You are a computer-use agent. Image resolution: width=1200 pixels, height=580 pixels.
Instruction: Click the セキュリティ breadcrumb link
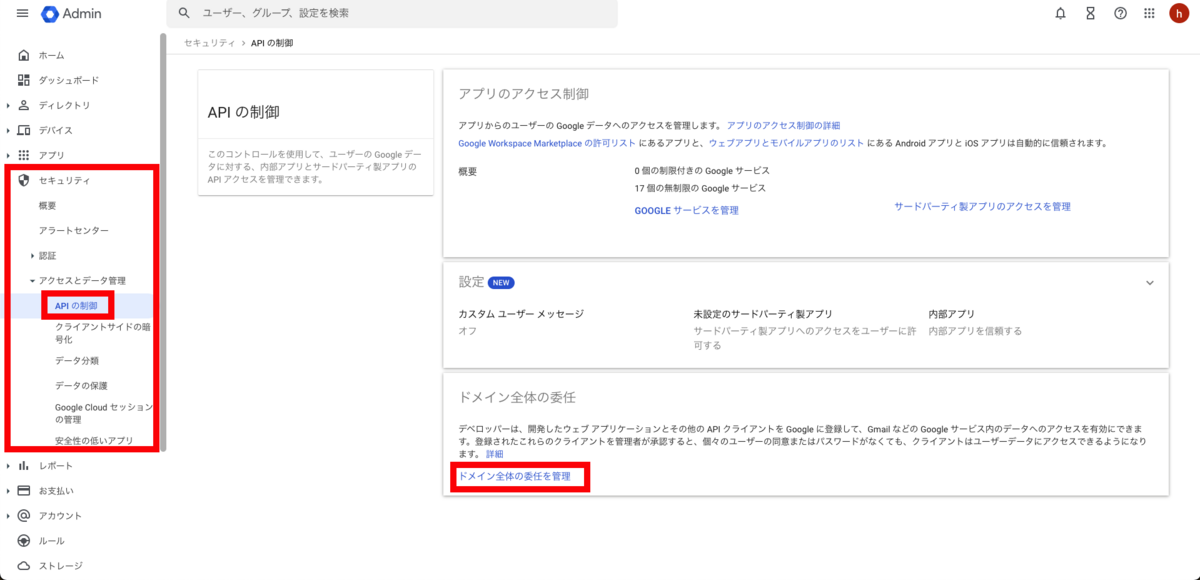[x=209, y=43]
